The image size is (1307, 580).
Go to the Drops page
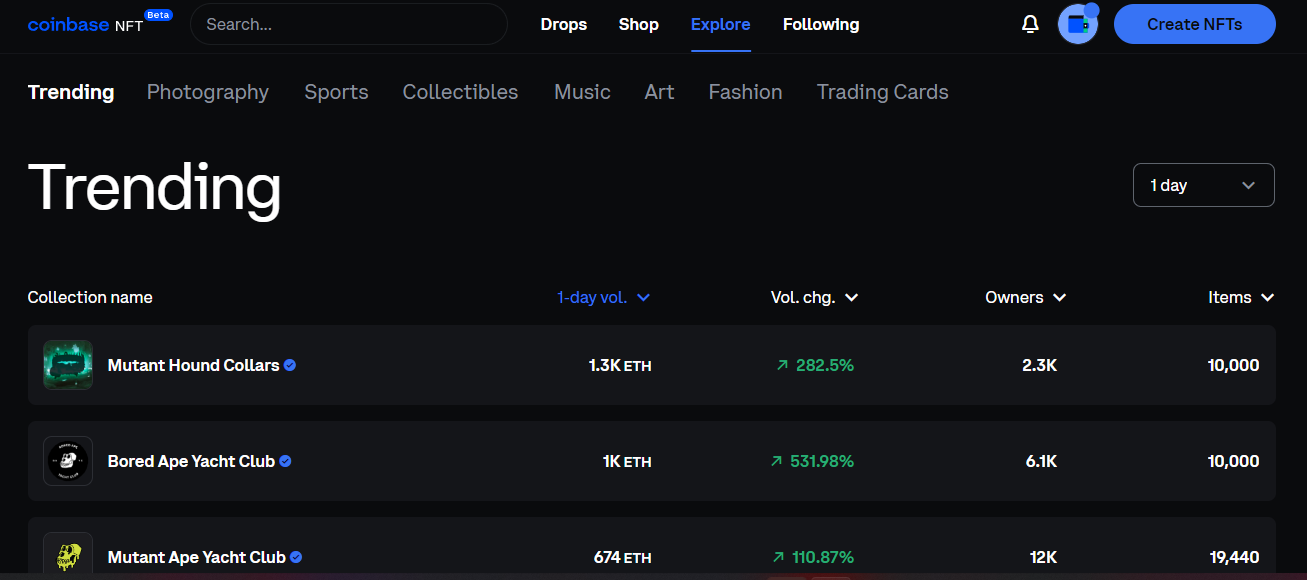564,24
